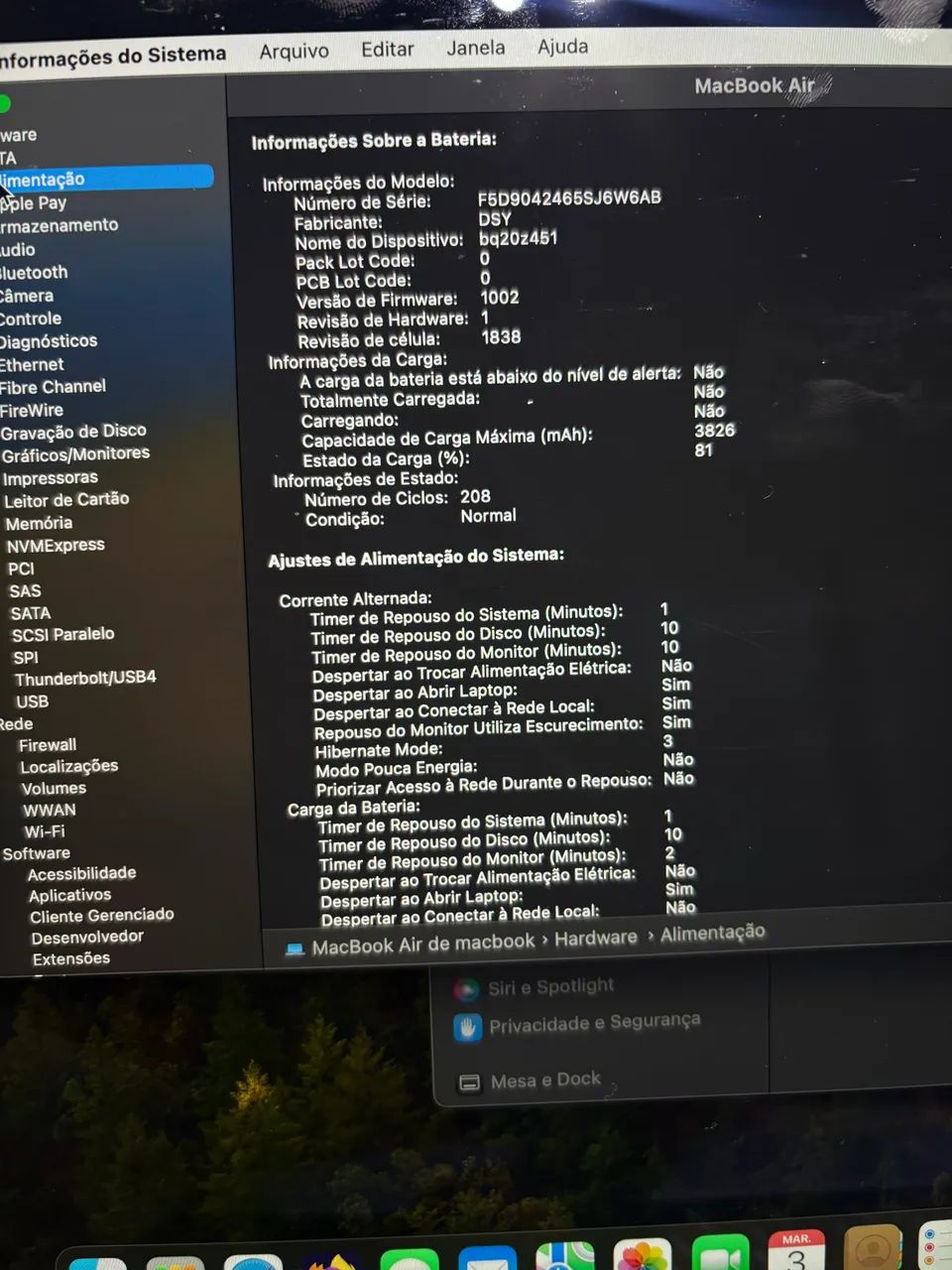Select Bluetooth in the sidebar

tap(34, 273)
